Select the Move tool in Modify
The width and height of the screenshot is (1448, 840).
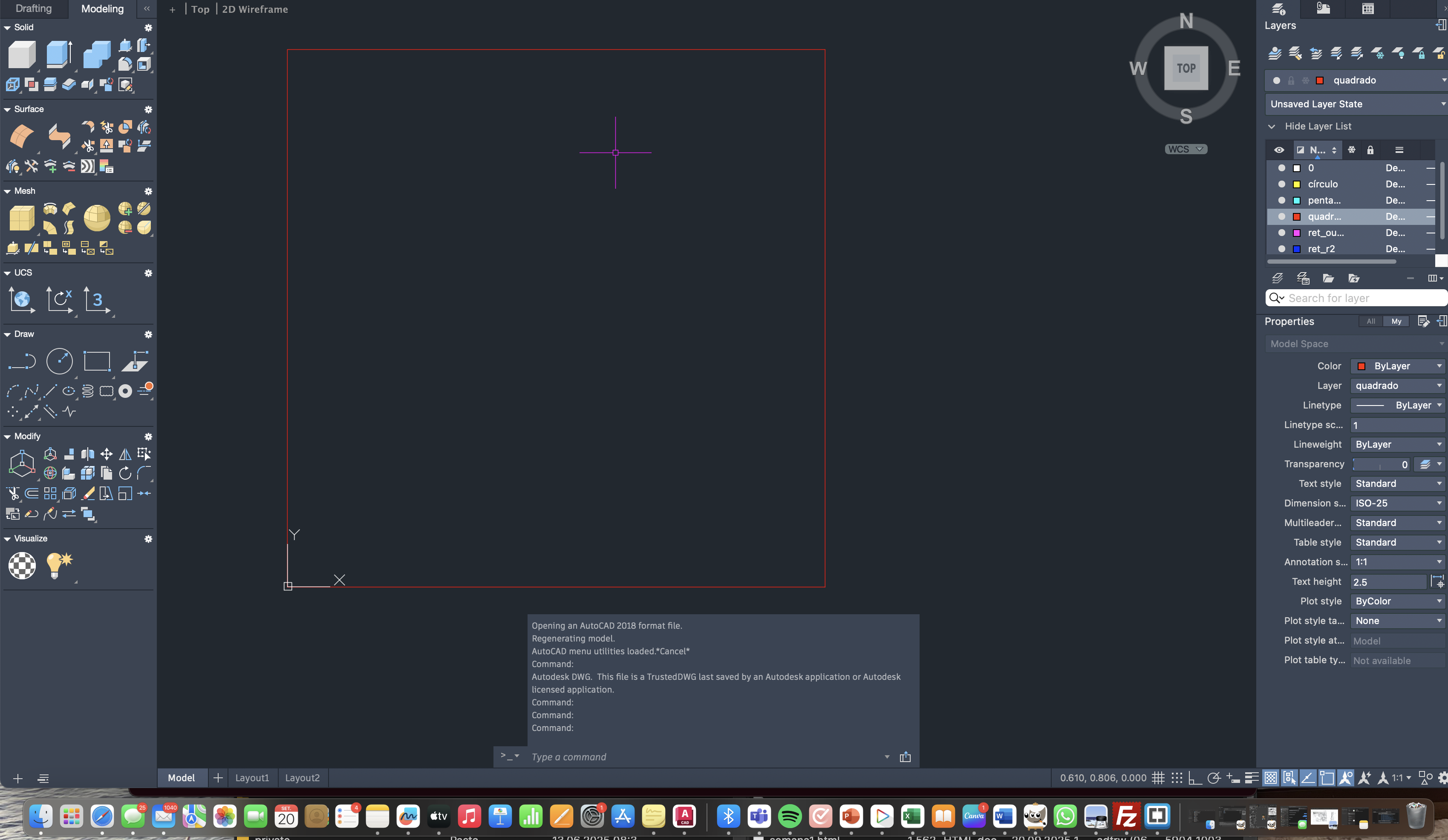coord(106,455)
